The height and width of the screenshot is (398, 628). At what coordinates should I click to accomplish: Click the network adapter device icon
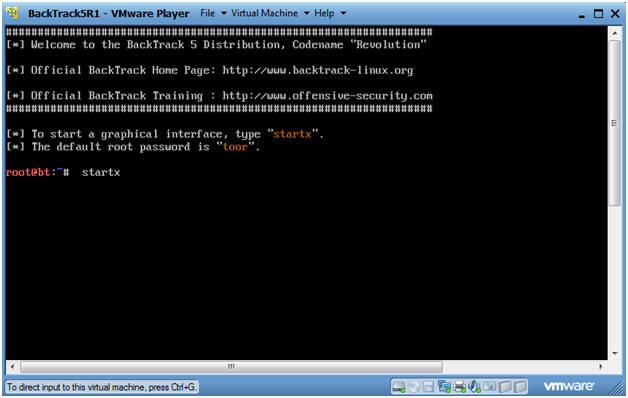pos(444,386)
